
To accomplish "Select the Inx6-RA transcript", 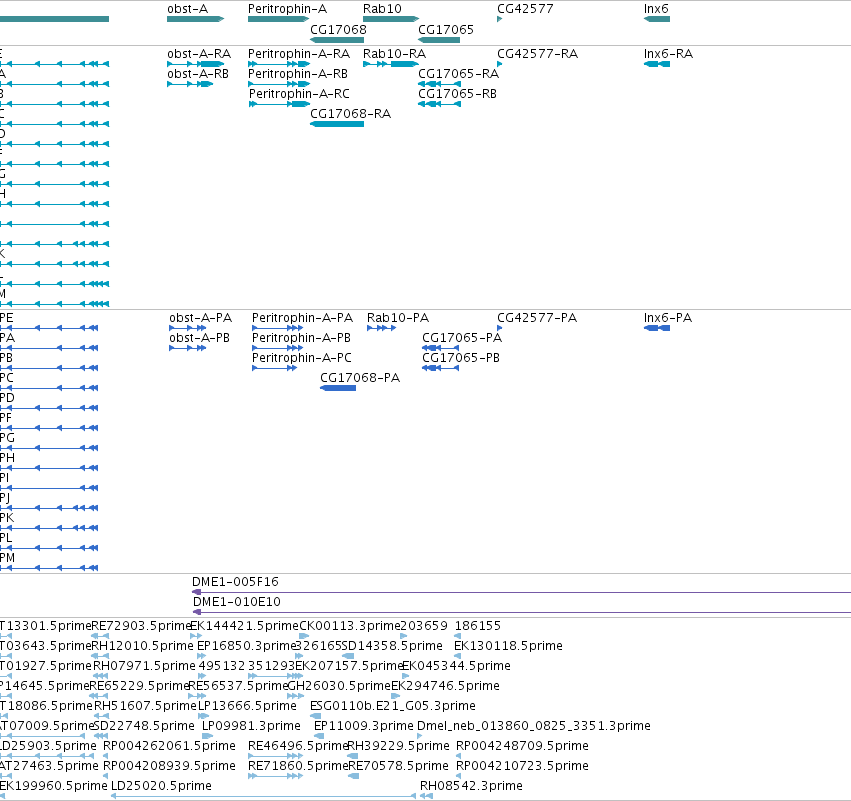I will (657, 64).
